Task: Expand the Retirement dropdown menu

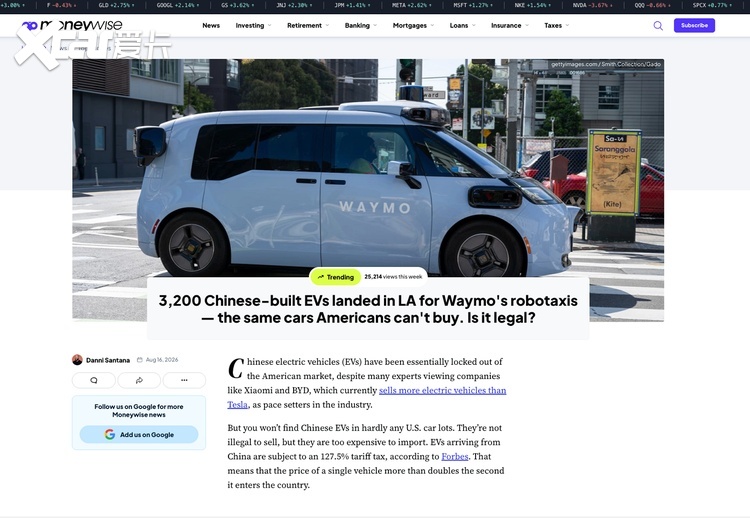Action: tap(308, 25)
